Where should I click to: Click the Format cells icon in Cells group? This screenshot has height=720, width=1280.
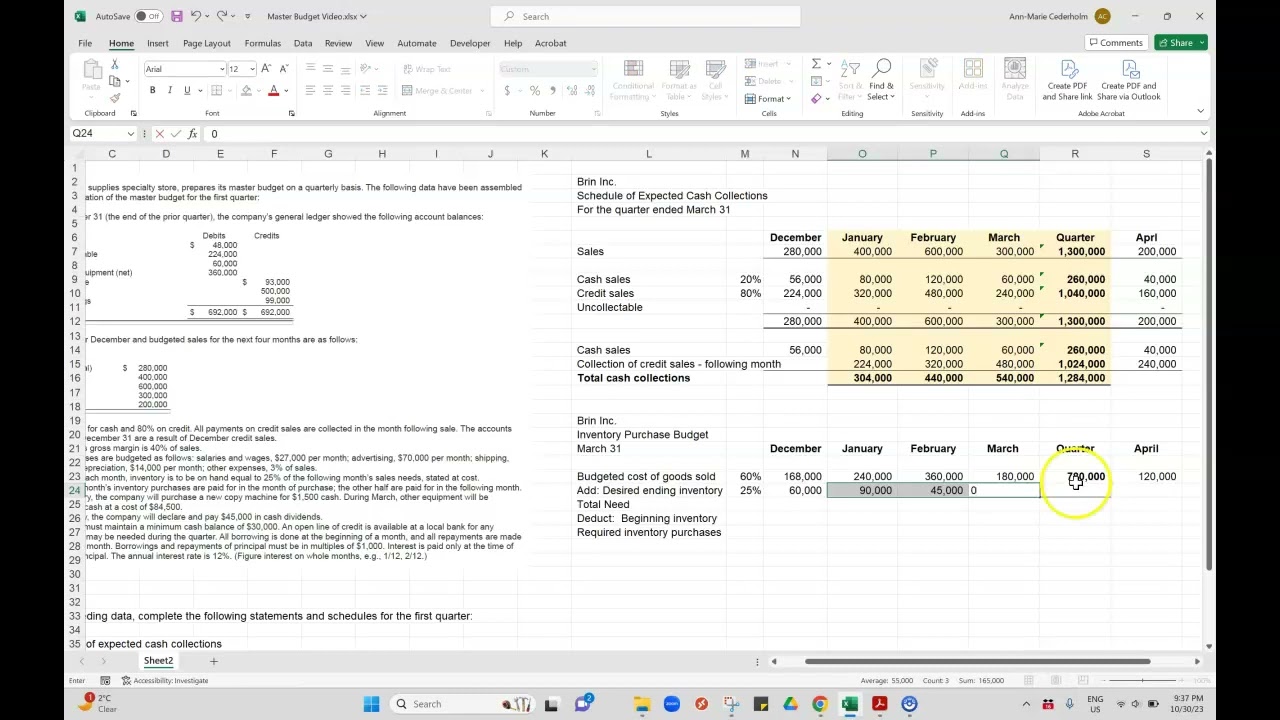(x=768, y=99)
